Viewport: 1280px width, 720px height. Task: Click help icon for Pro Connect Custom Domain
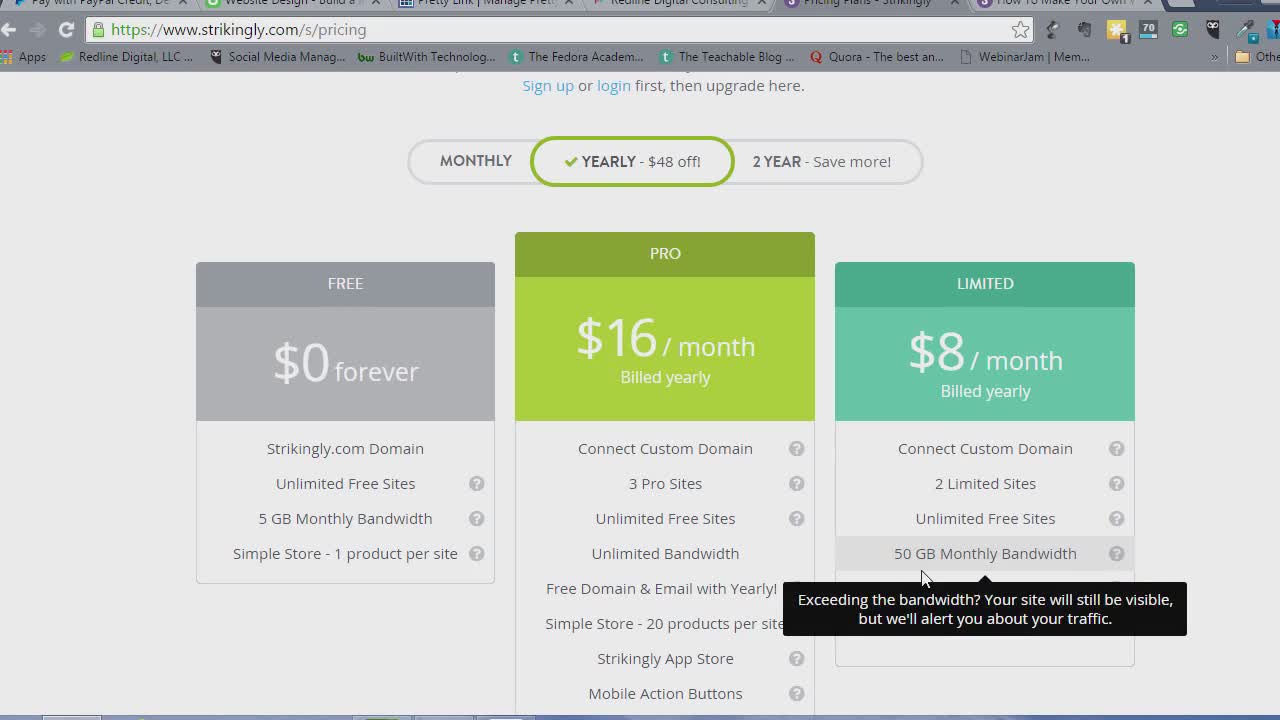[x=797, y=448]
